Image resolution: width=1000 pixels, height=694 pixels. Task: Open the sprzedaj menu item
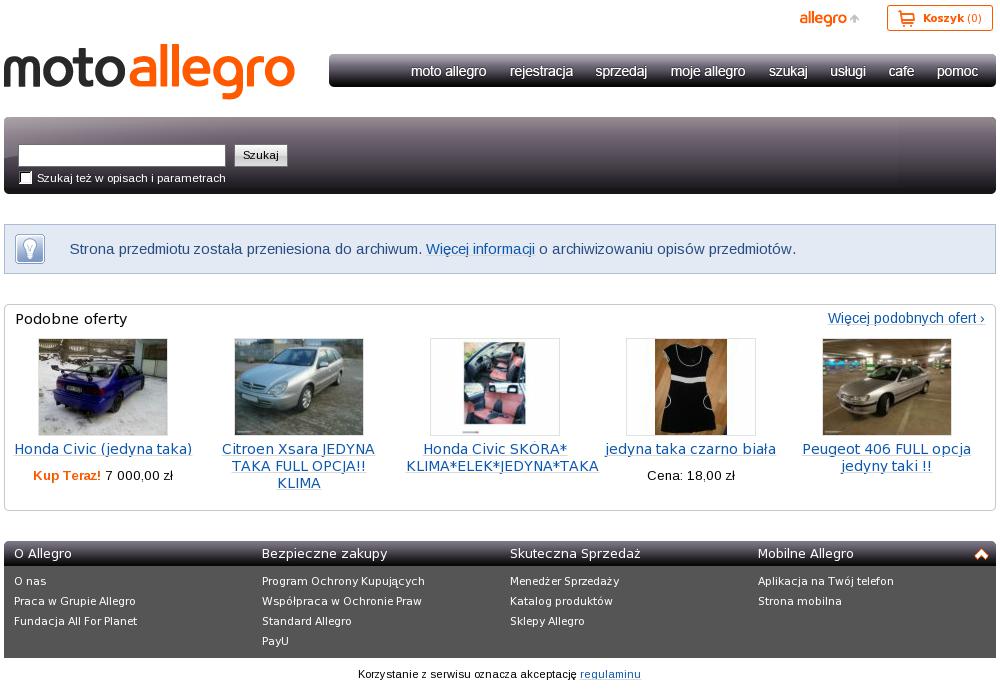click(x=621, y=71)
